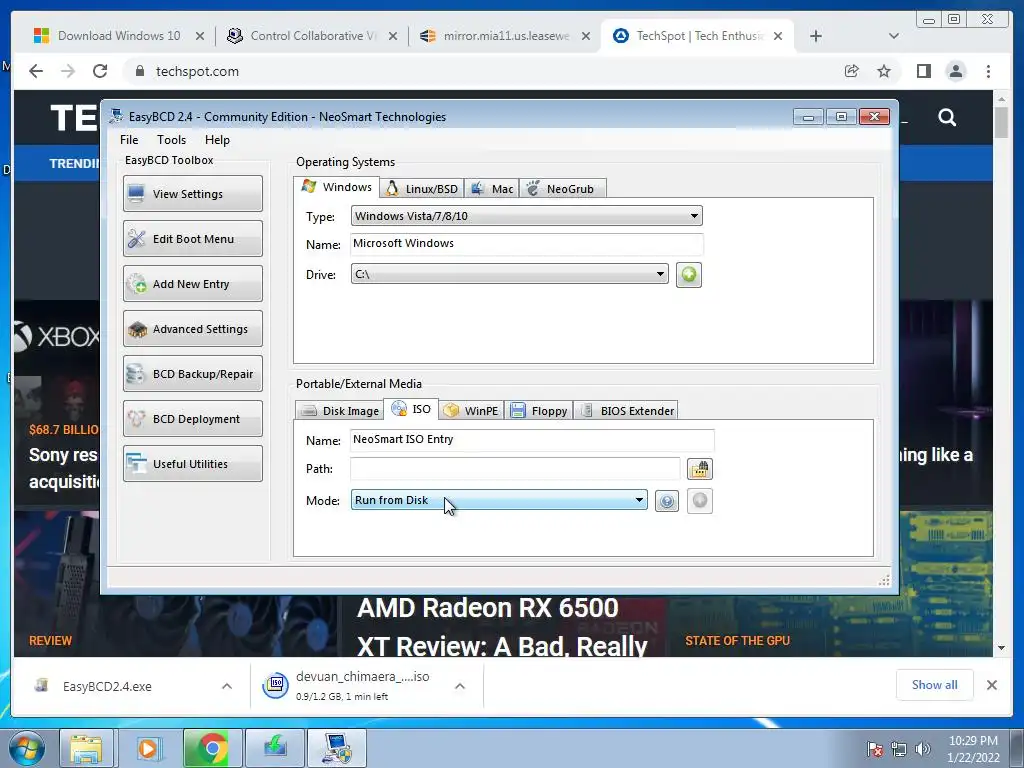This screenshot has height=768, width=1024.
Task: Bookmark this page with the star icon
Action: 884,71
